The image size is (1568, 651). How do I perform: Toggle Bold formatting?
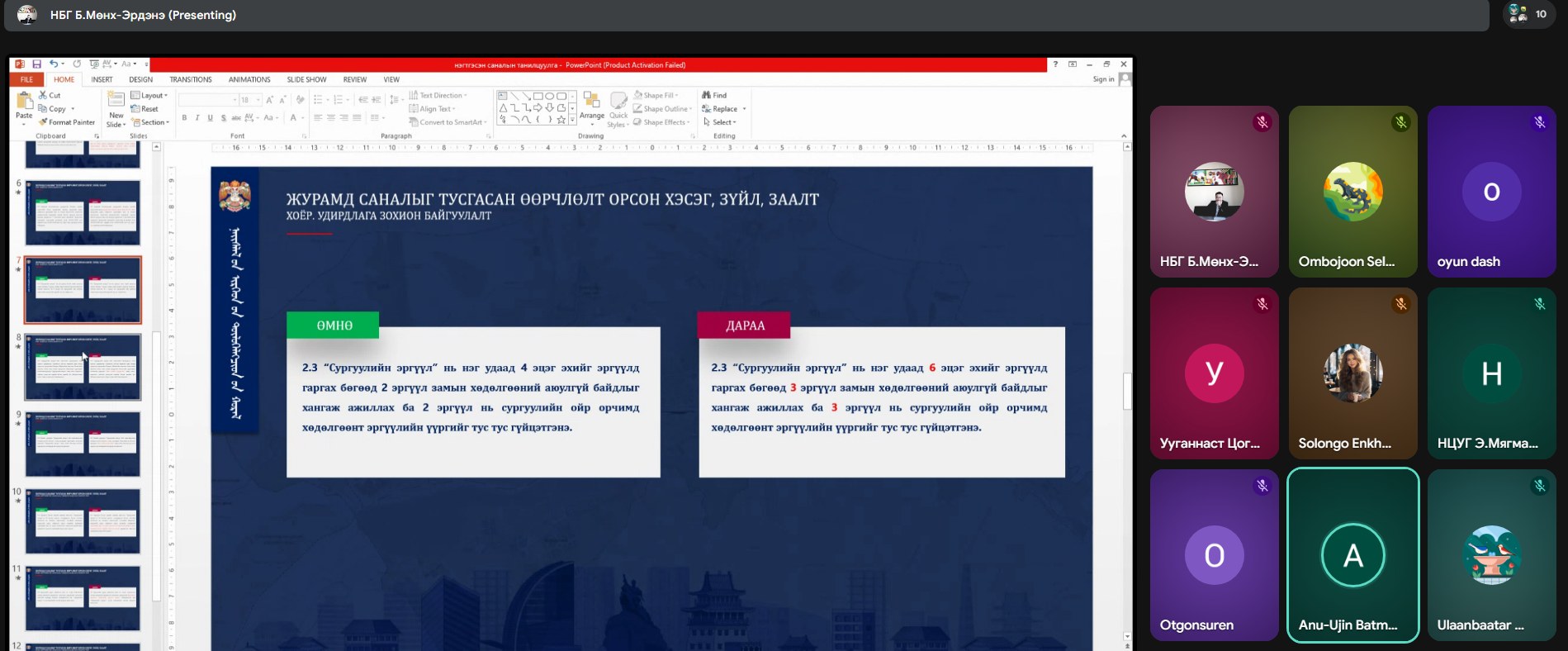pyautogui.click(x=184, y=118)
